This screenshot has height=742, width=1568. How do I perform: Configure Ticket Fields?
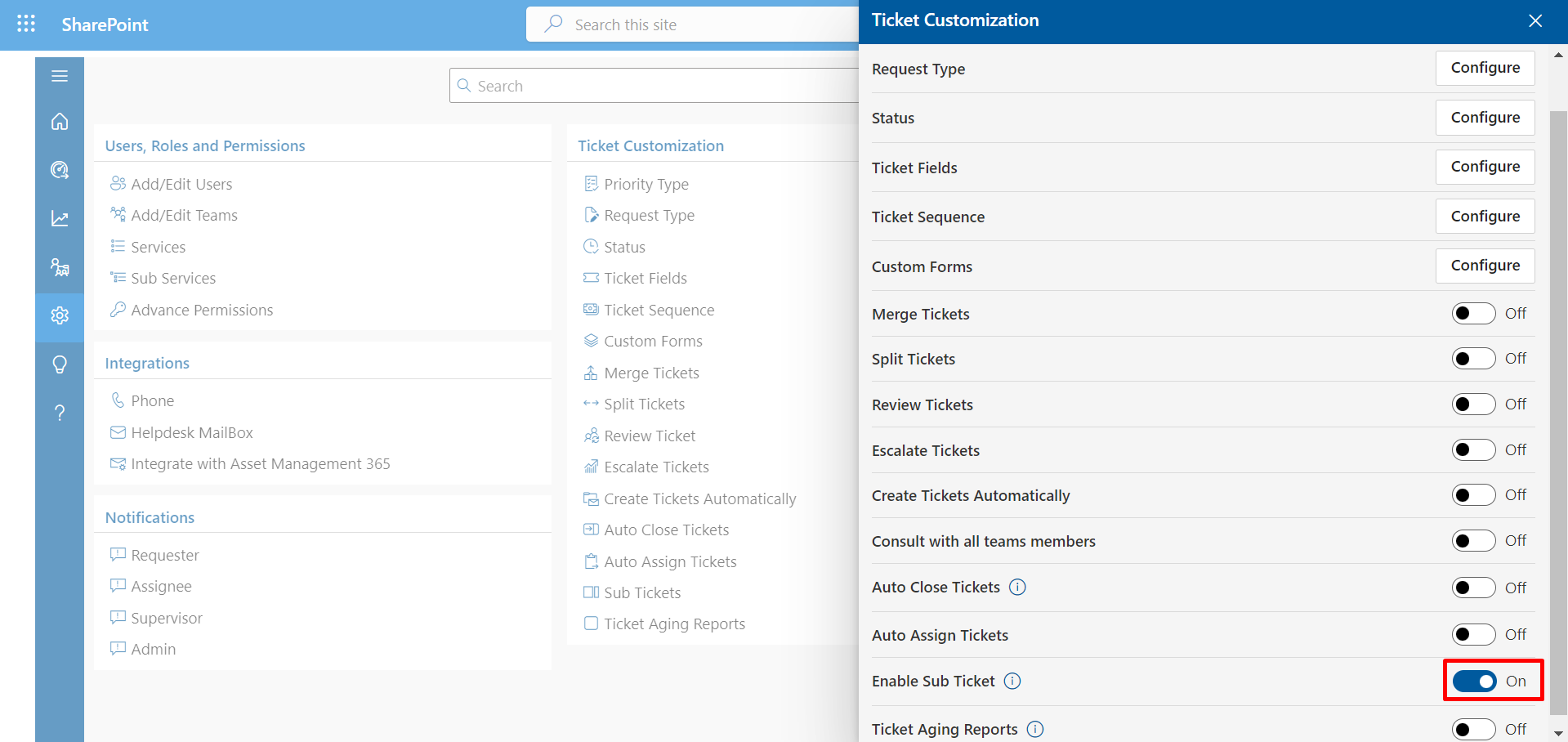pyautogui.click(x=1485, y=167)
